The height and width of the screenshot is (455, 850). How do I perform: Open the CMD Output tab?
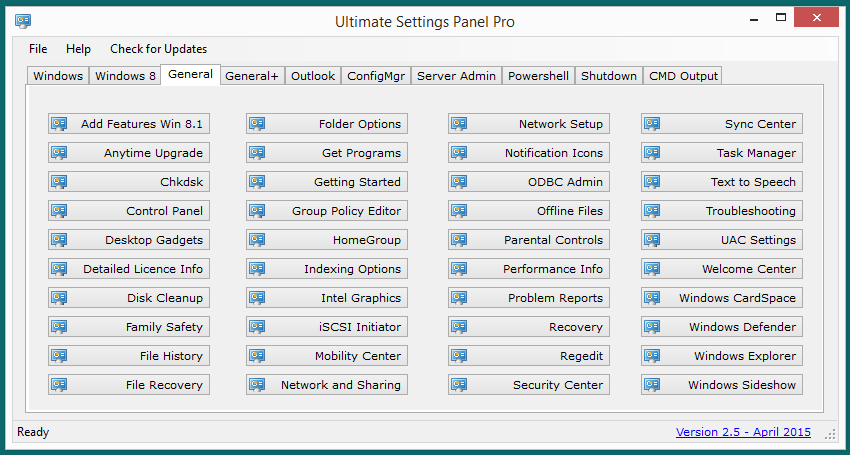(x=683, y=76)
